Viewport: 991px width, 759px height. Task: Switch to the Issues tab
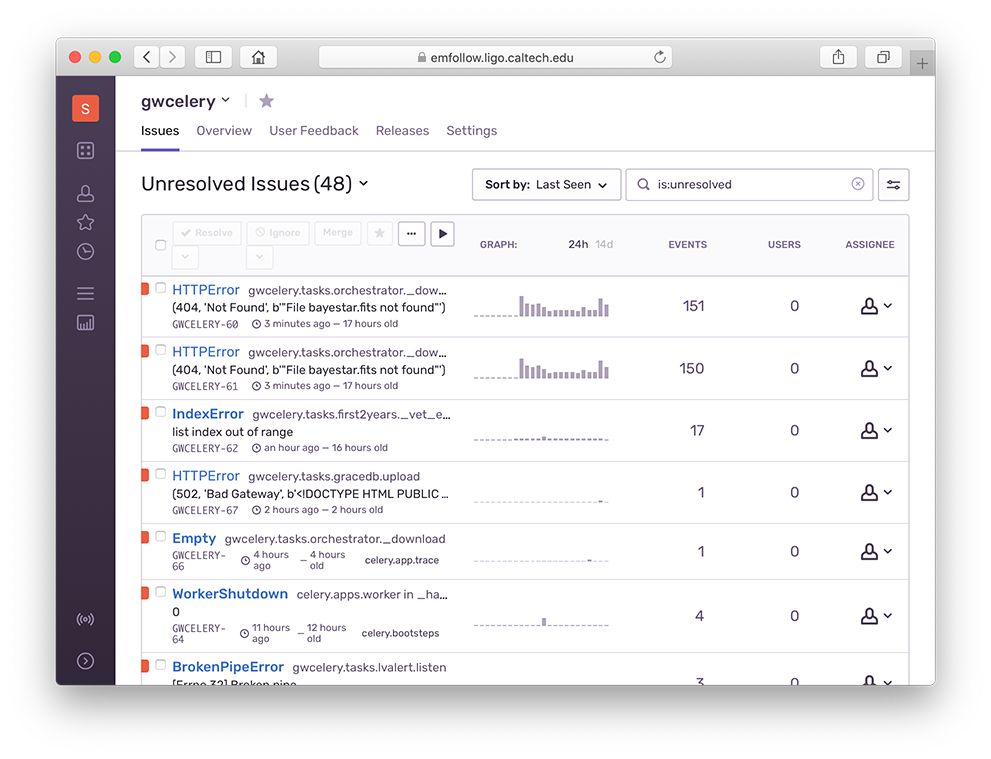tap(160, 131)
